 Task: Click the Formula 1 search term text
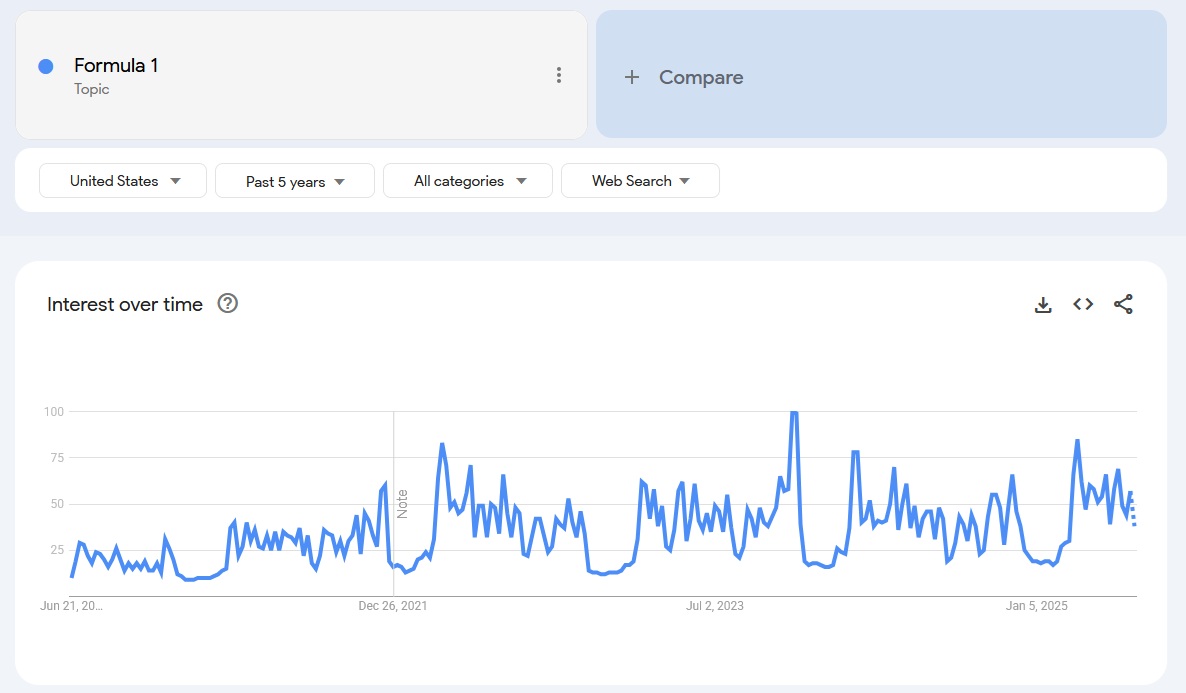click(116, 66)
